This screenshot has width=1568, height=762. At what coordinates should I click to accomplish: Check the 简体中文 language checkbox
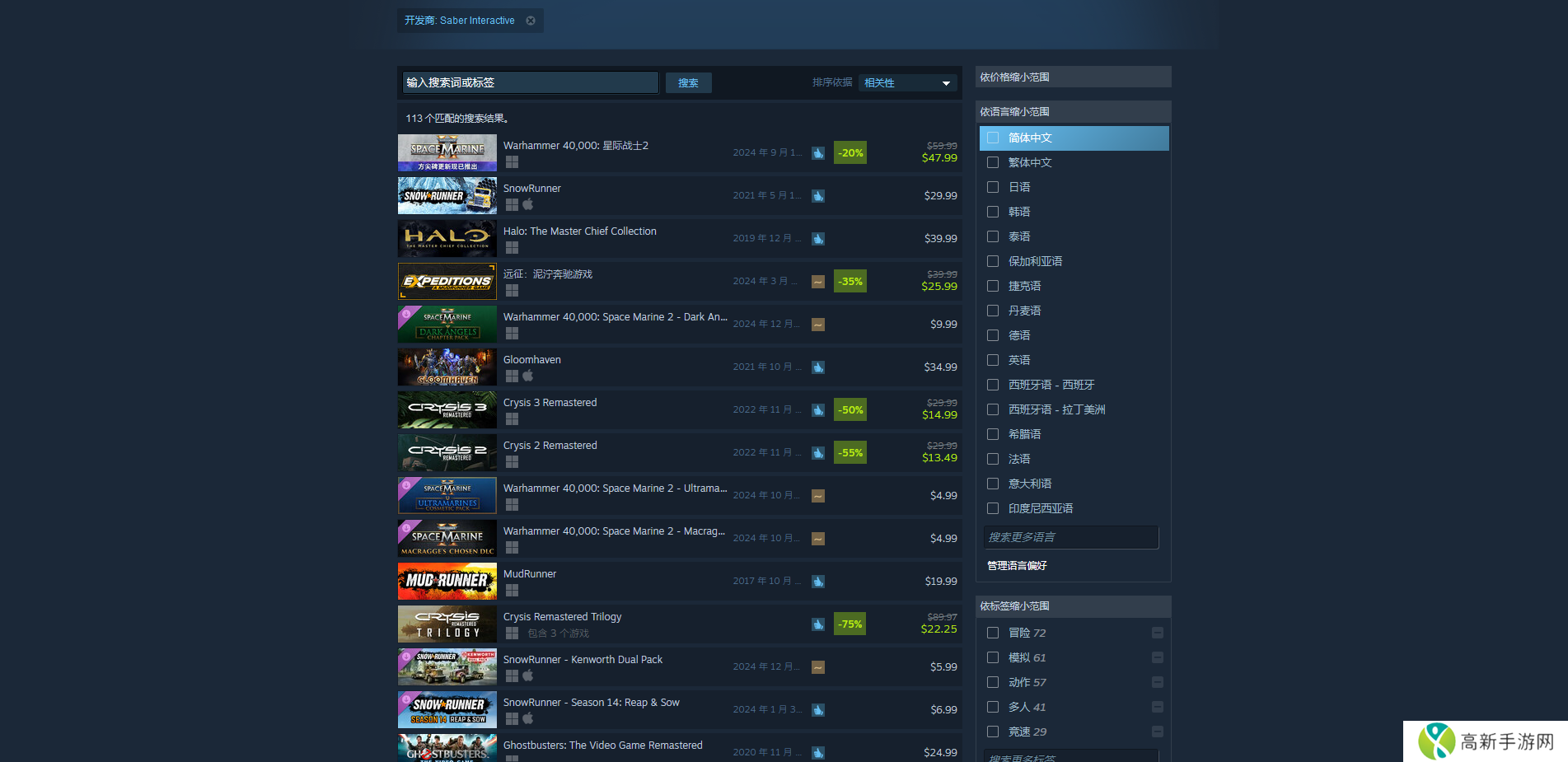point(993,138)
